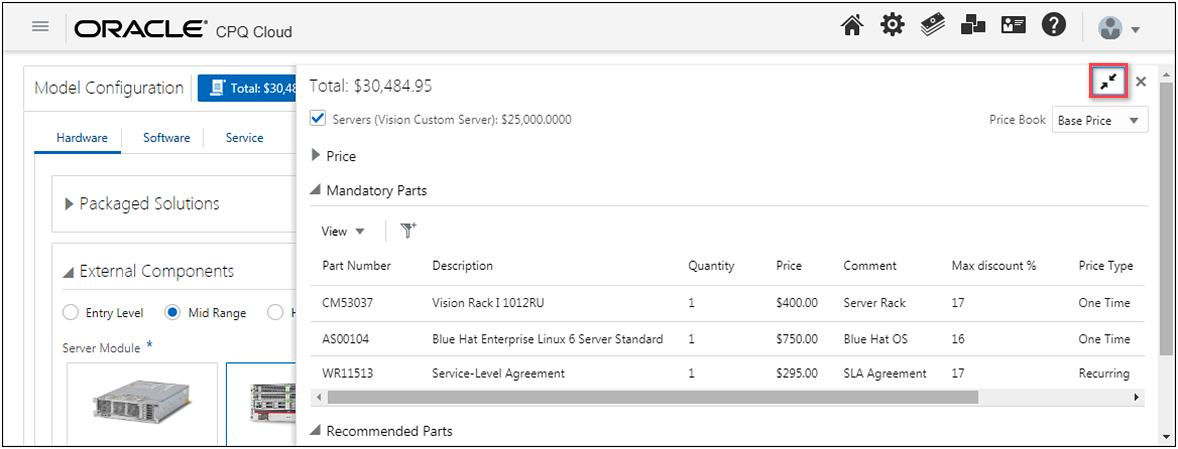Click the horizontal scrollbar of parts table
The image size is (1178, 449).
(x=650, y=397)
